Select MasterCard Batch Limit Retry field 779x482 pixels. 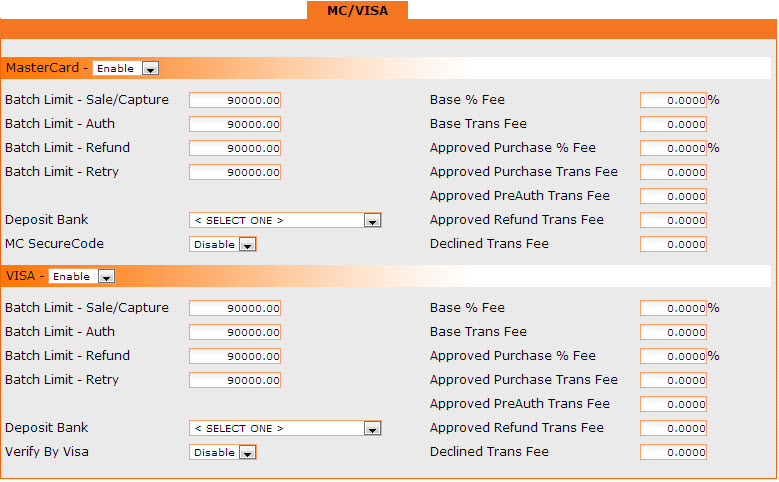pyautogui.click(x=235, y=172)
